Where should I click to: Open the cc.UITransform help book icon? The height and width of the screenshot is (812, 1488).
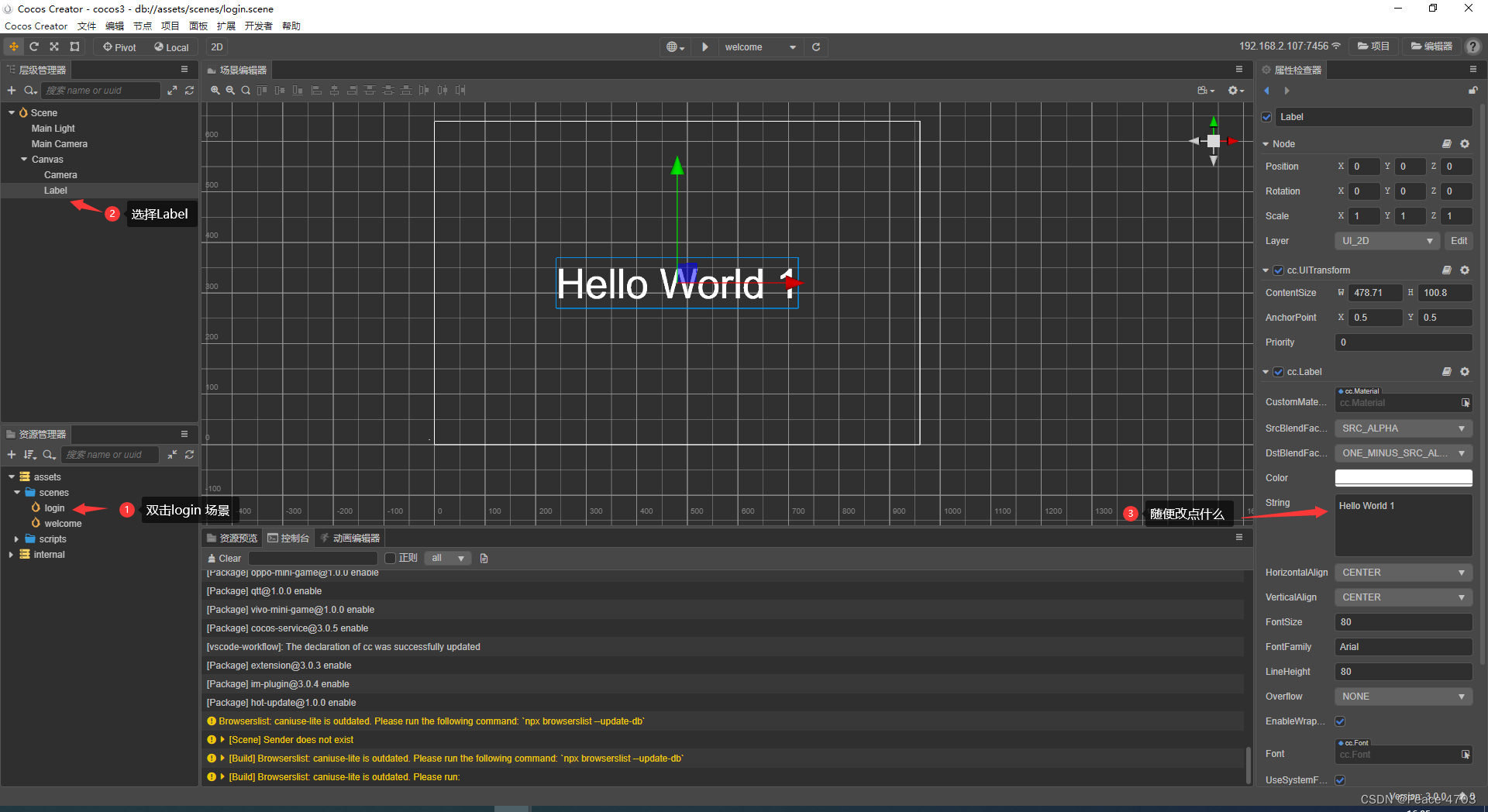coord(1446,270)
